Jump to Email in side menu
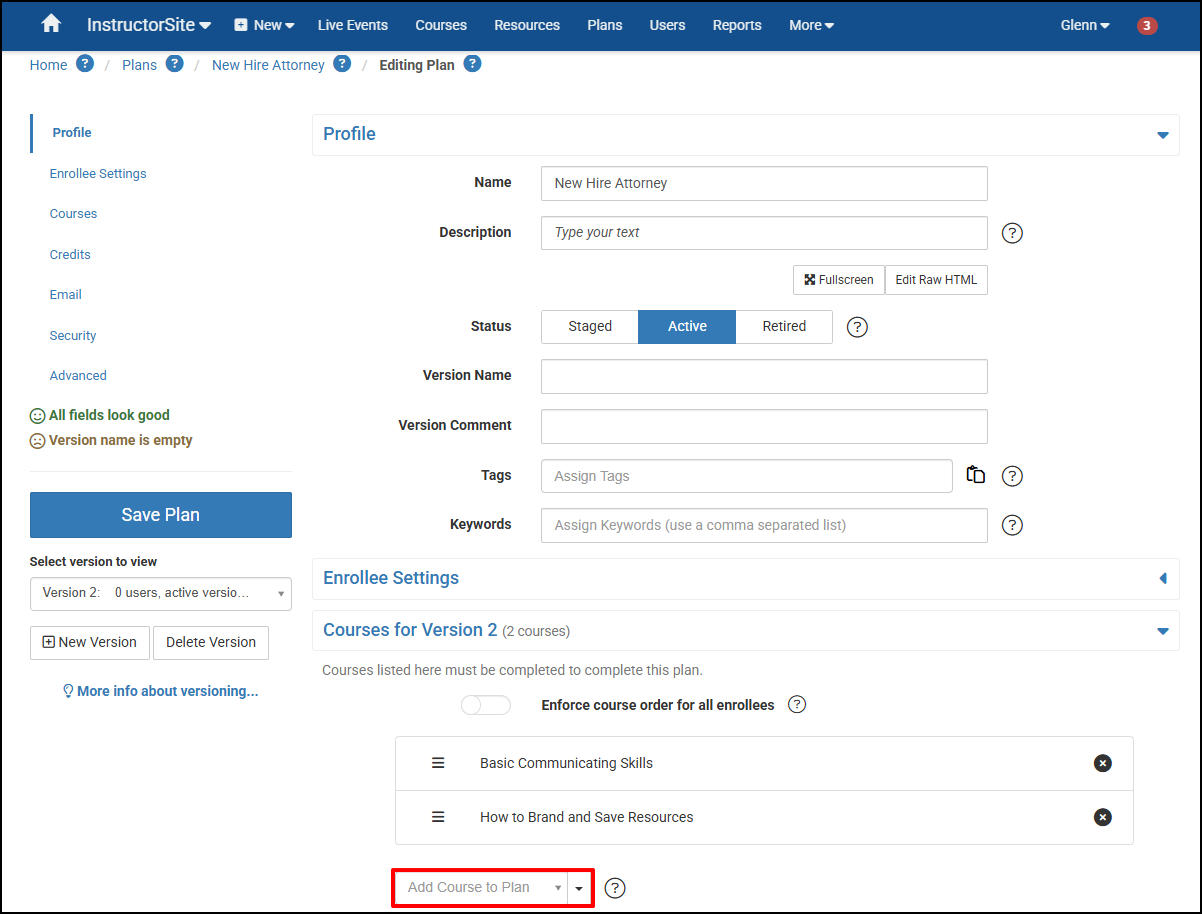 click(x=66, y=295)
